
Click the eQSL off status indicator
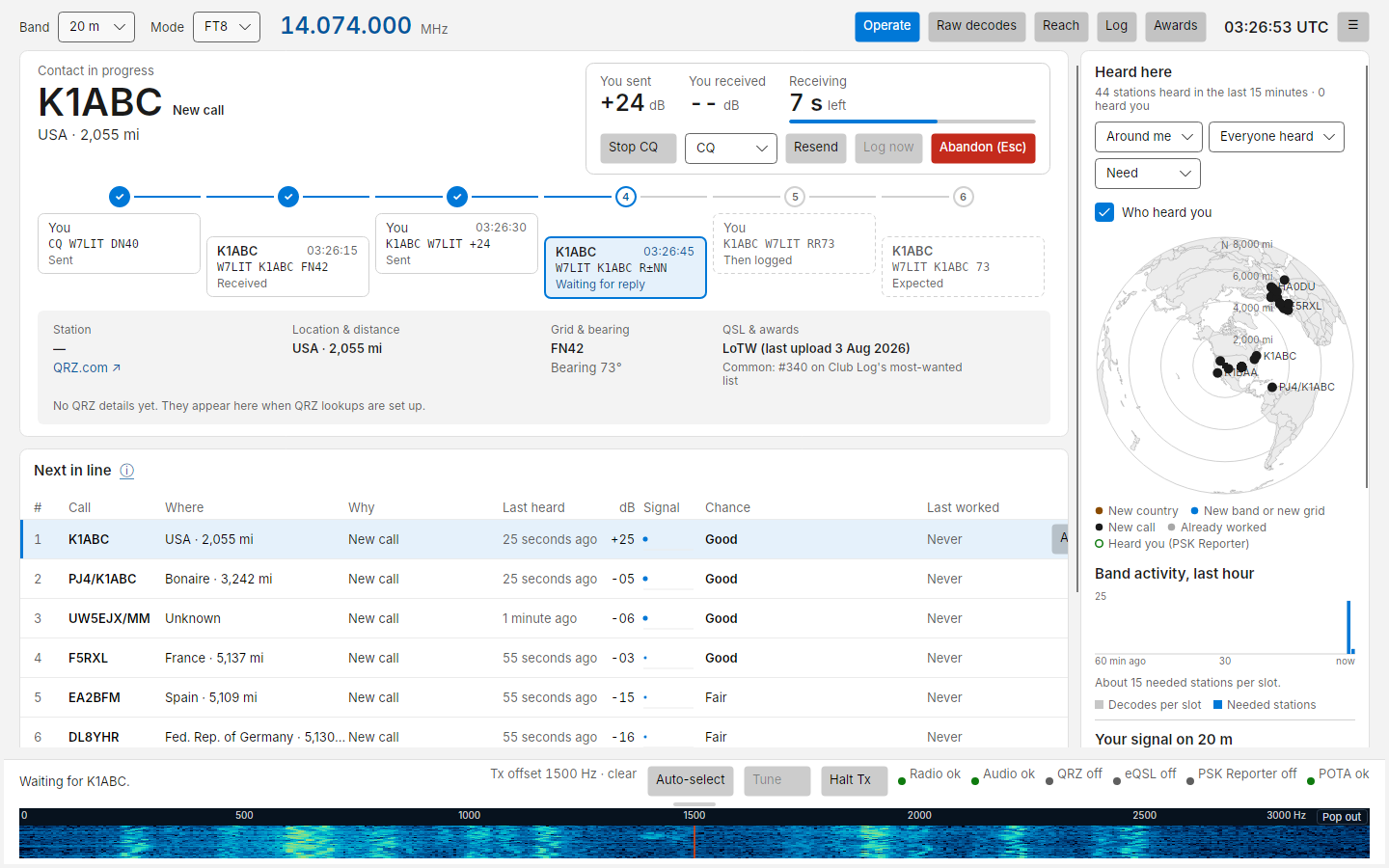1144,774
